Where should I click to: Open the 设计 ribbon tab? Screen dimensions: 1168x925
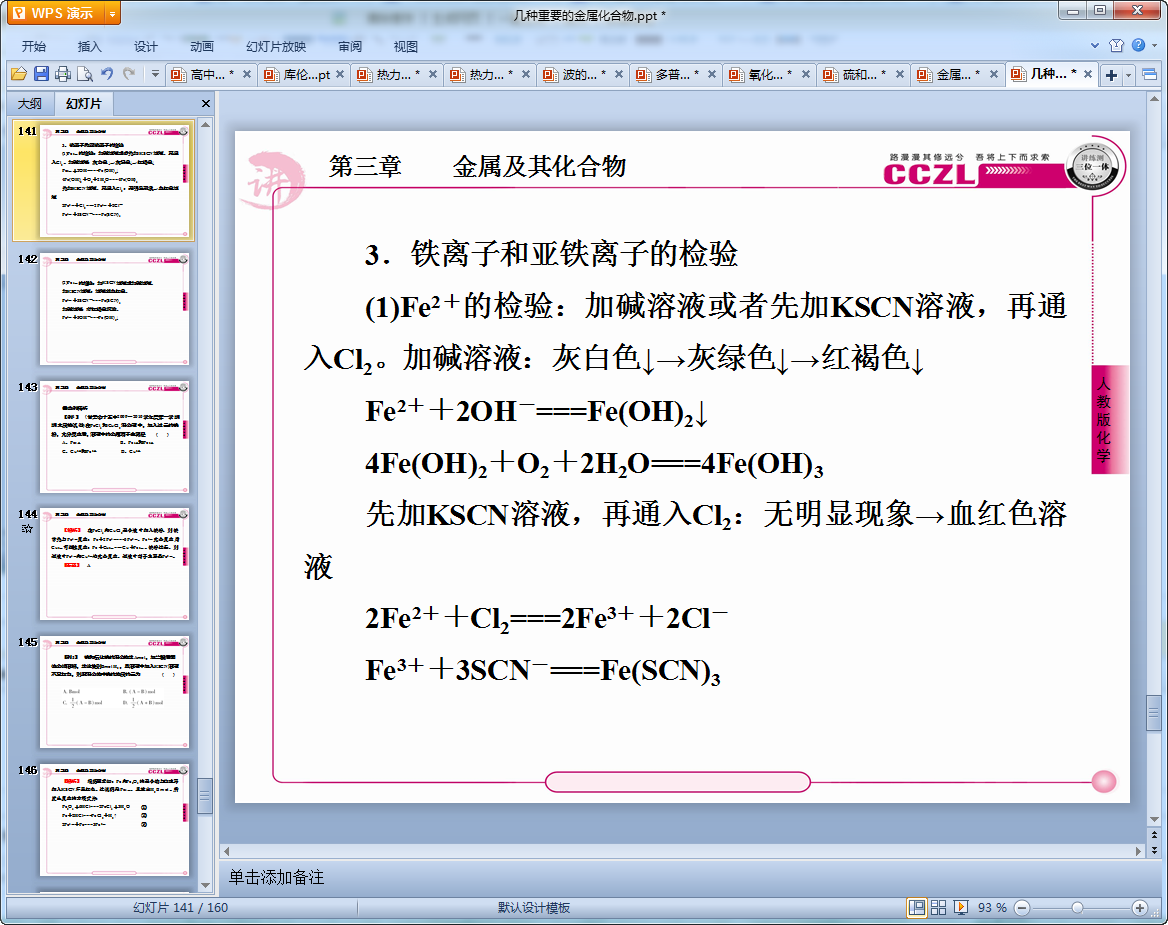click(x=145, y=46)
